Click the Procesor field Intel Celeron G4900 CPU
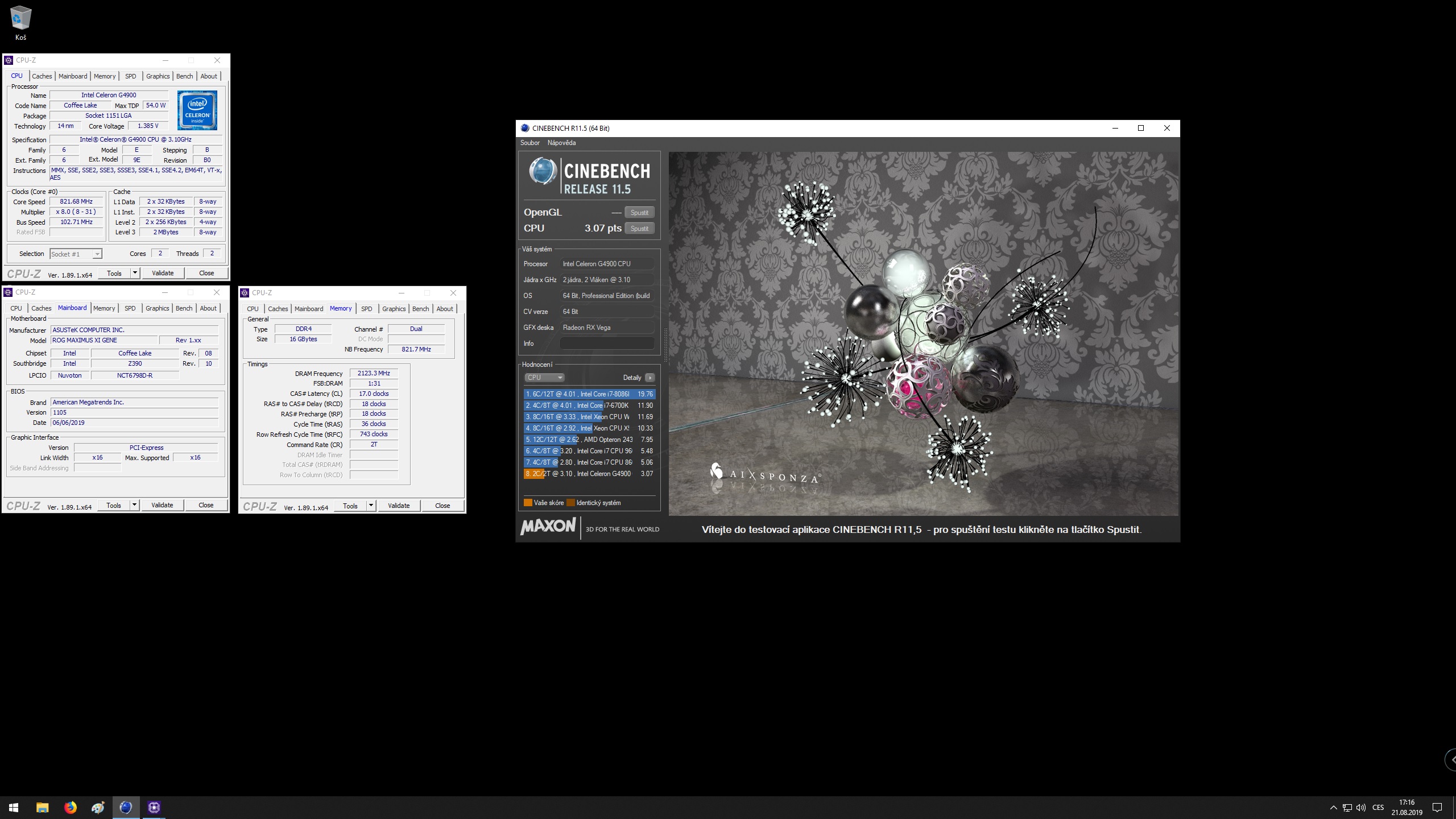The width and height of the screenshot is (1456, 819). click(x=607, y=264)
